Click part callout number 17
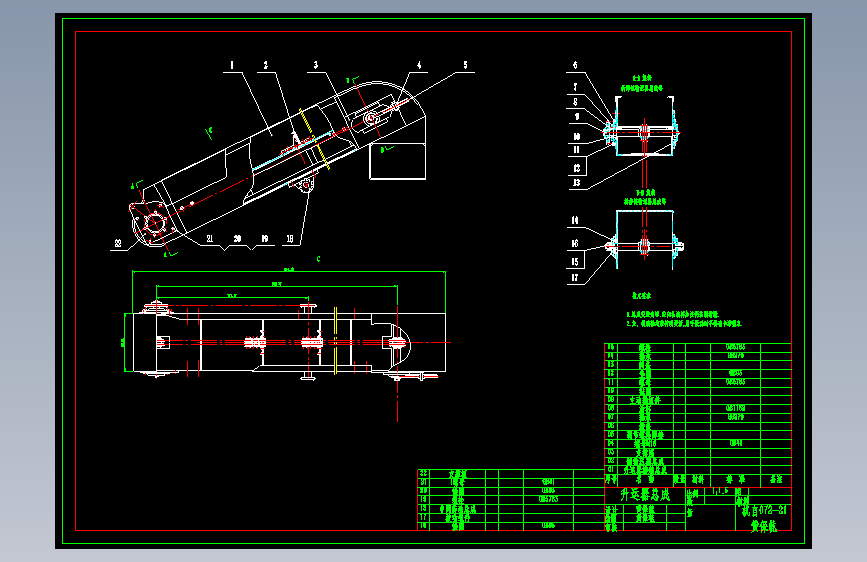Screen dimensions: 867x562 click(x=575, y=278)
